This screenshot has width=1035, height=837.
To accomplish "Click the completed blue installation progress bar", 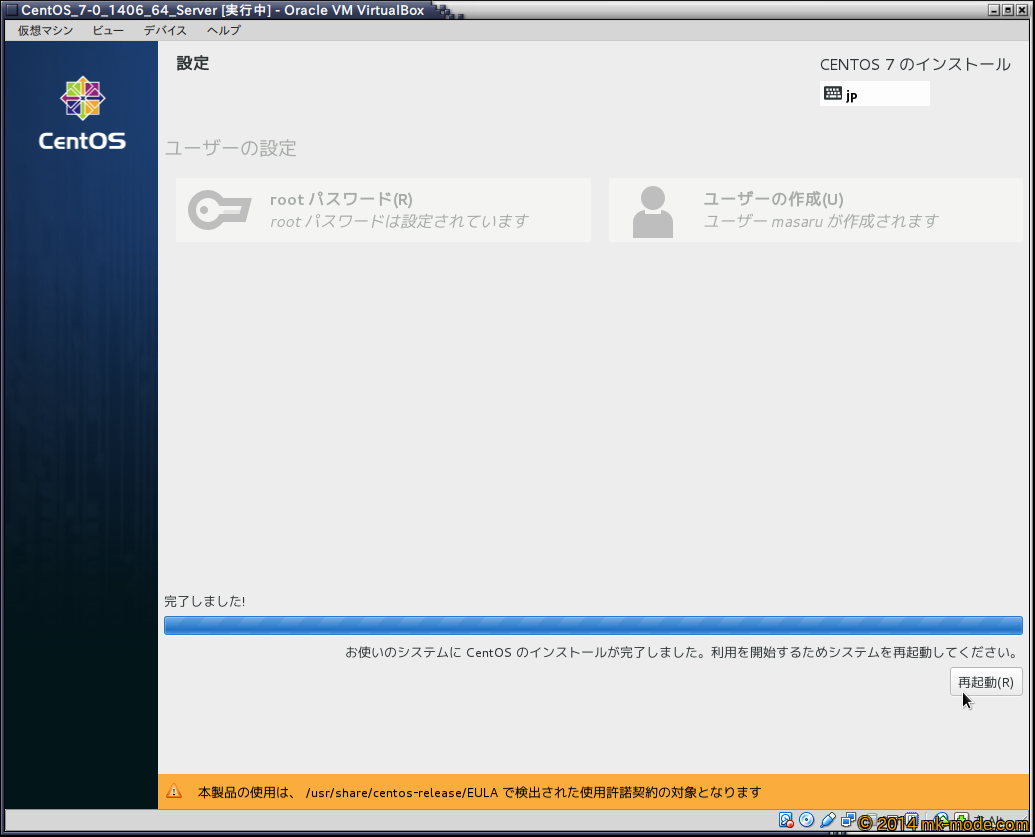I will point(592,626).
